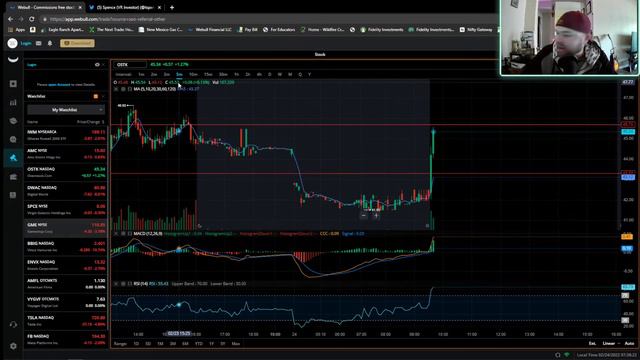
Task: Select the highlighted trade sidebar icon
Action: point(13,158)
